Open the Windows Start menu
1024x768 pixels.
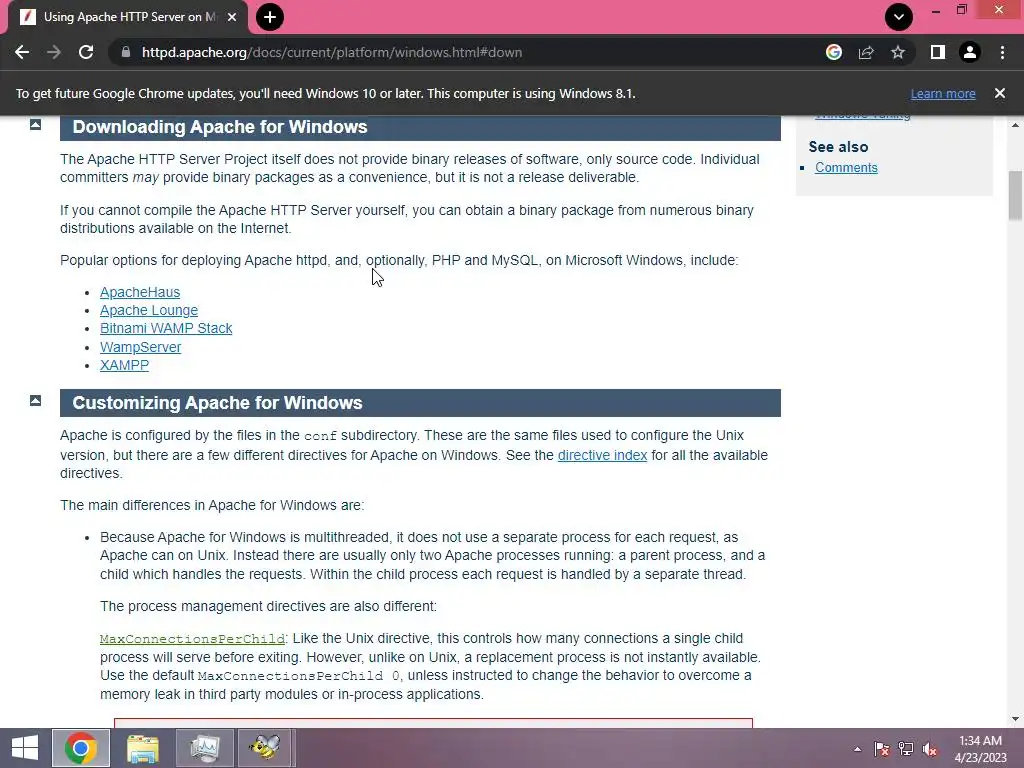[25, 748]
